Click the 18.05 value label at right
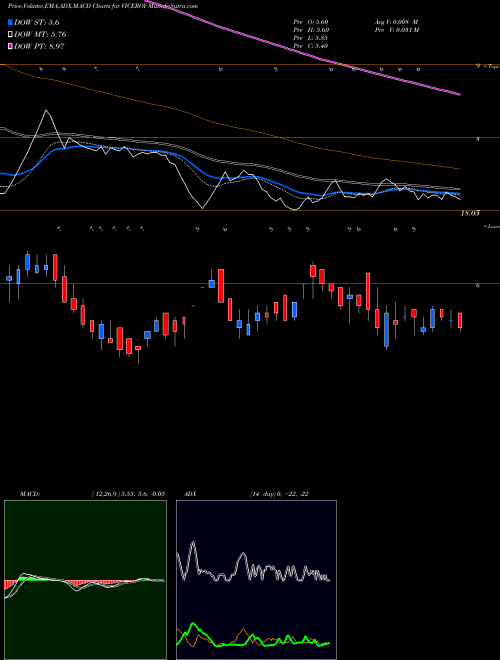Viewport: 500px width, 660px height. [470, 214]
